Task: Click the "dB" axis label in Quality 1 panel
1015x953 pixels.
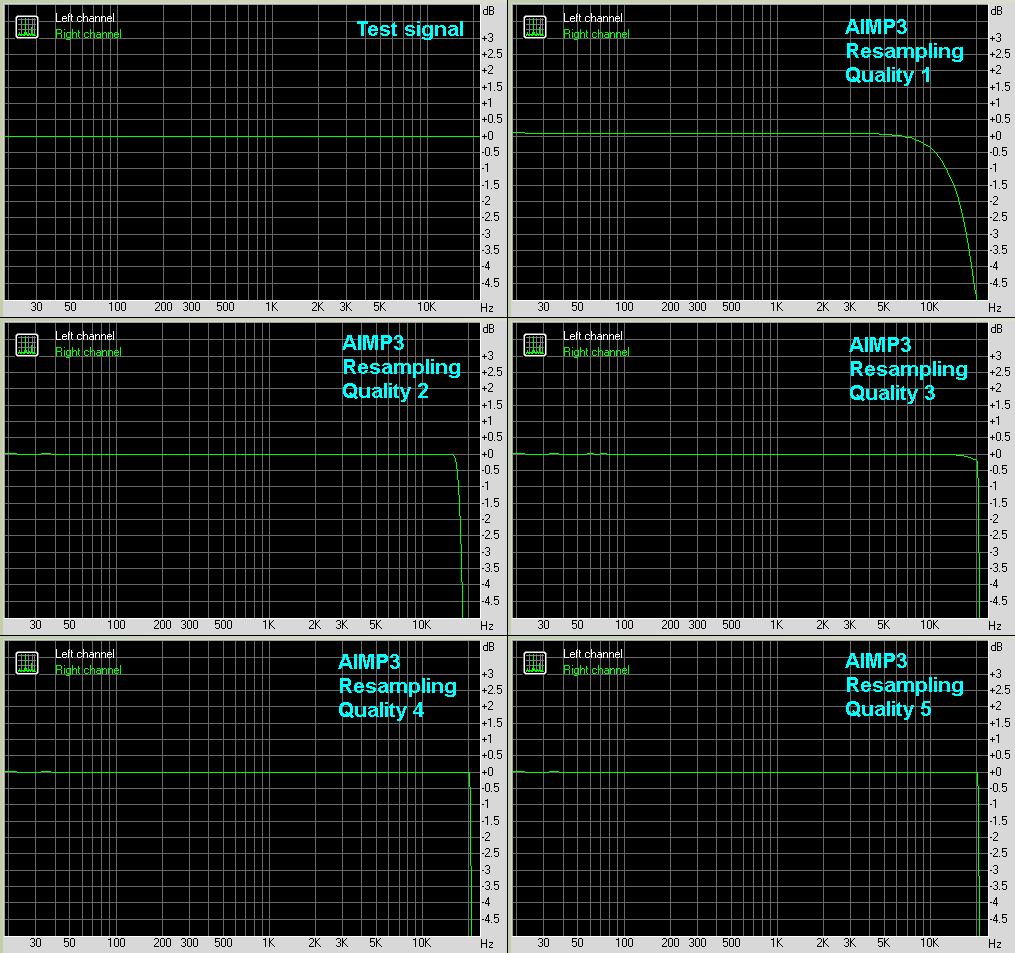Action: pos(996,11)
